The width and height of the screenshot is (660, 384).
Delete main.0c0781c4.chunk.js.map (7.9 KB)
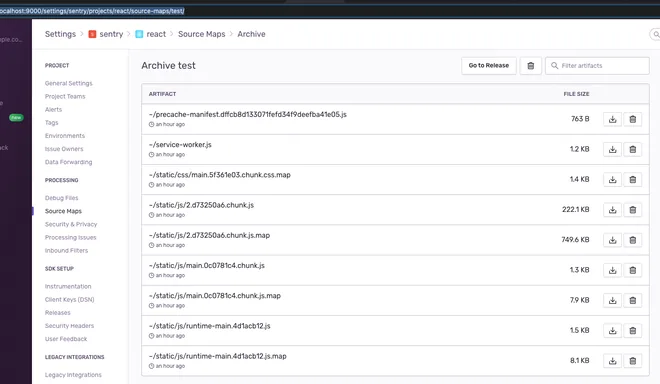(x=633, y=300)
